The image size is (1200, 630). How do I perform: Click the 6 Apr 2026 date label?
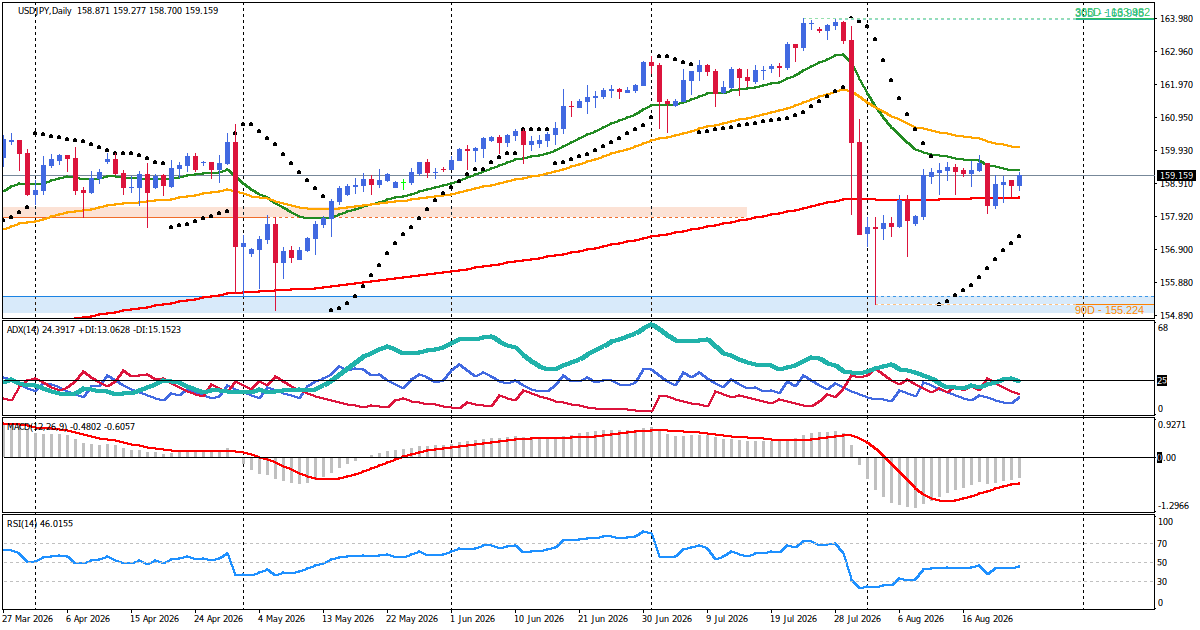[89, 619]
